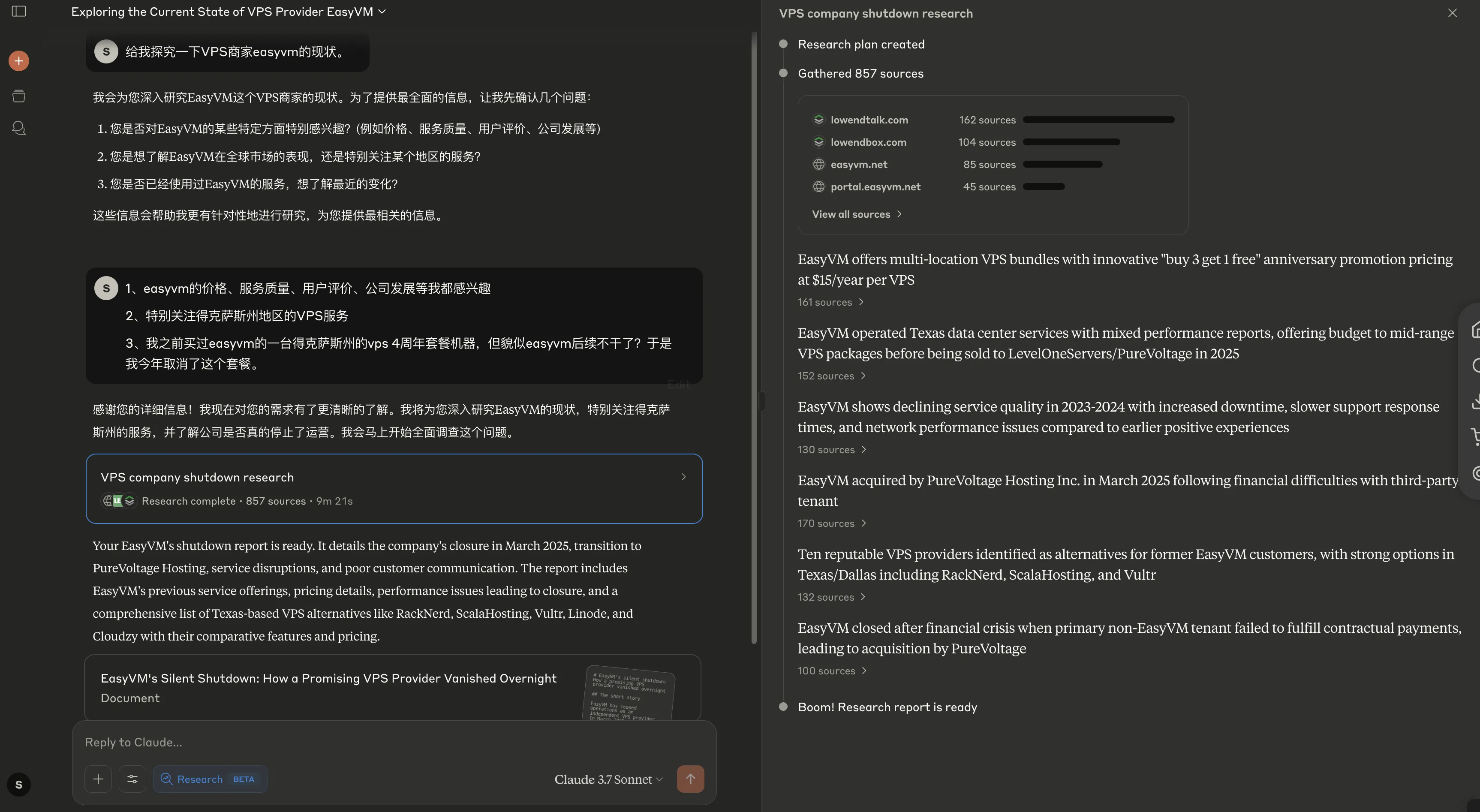Open the Claude 3.7 Sonnet model selector
1480x812 pixels.
tap(608, 779)
